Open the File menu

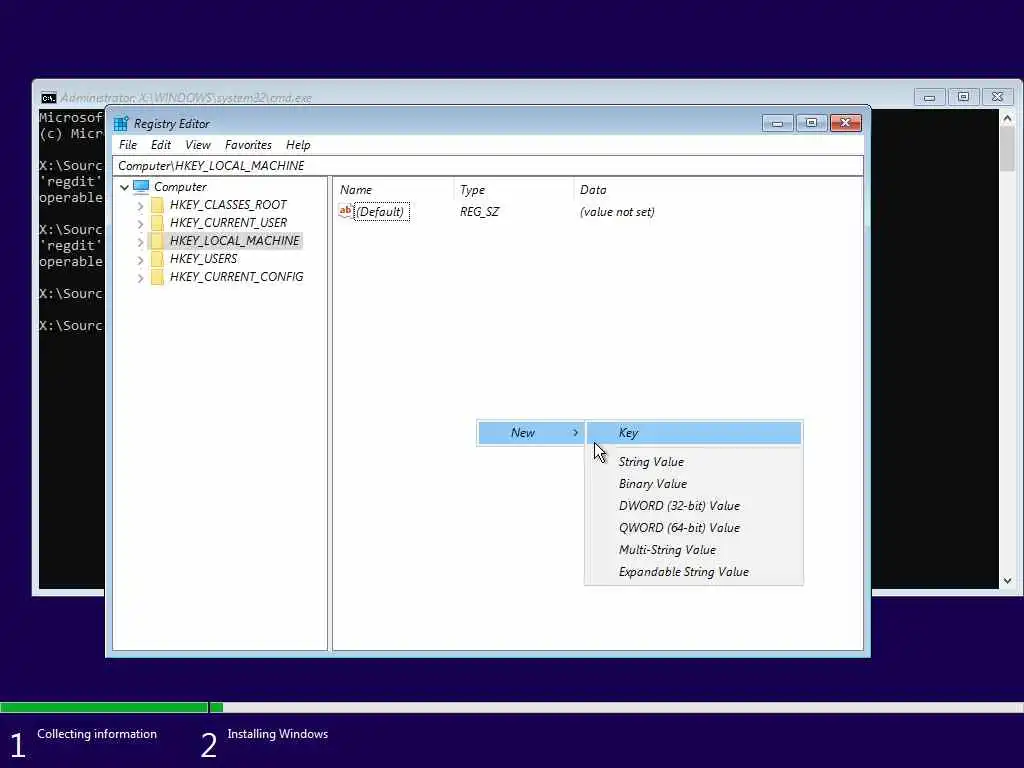pyautogui.click(x=127, y=145)
